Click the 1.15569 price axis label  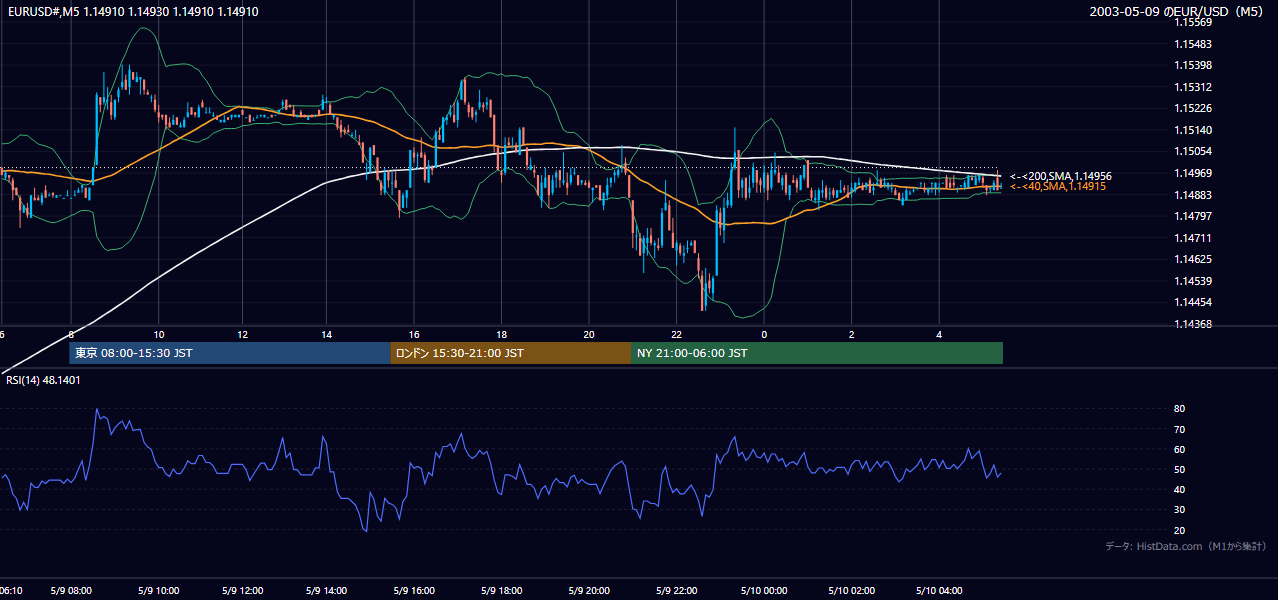tap(1193, 22)
